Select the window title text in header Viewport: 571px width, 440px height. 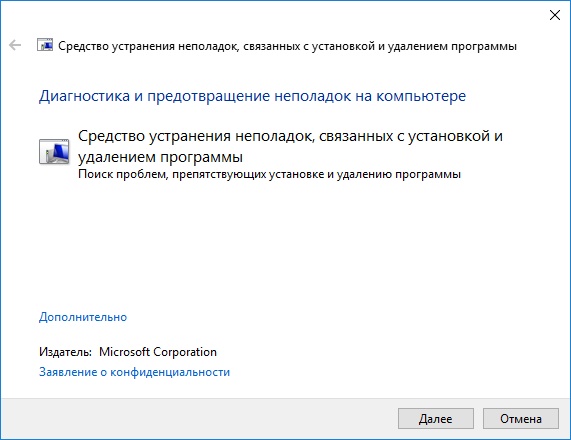287,46
